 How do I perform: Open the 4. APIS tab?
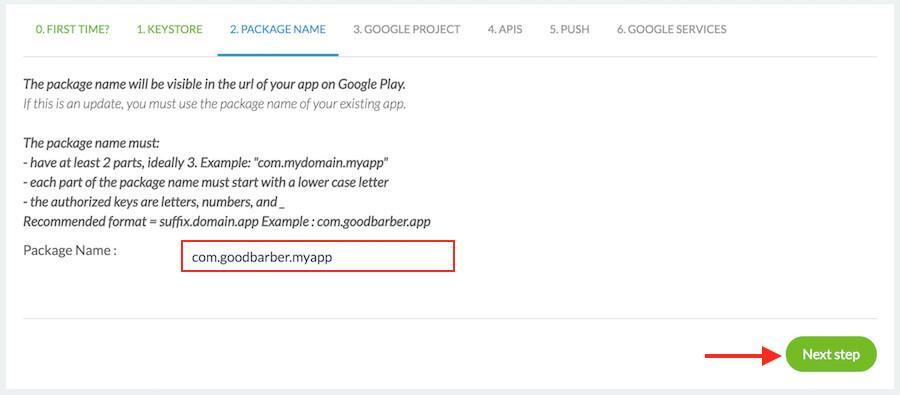(505, 29)
